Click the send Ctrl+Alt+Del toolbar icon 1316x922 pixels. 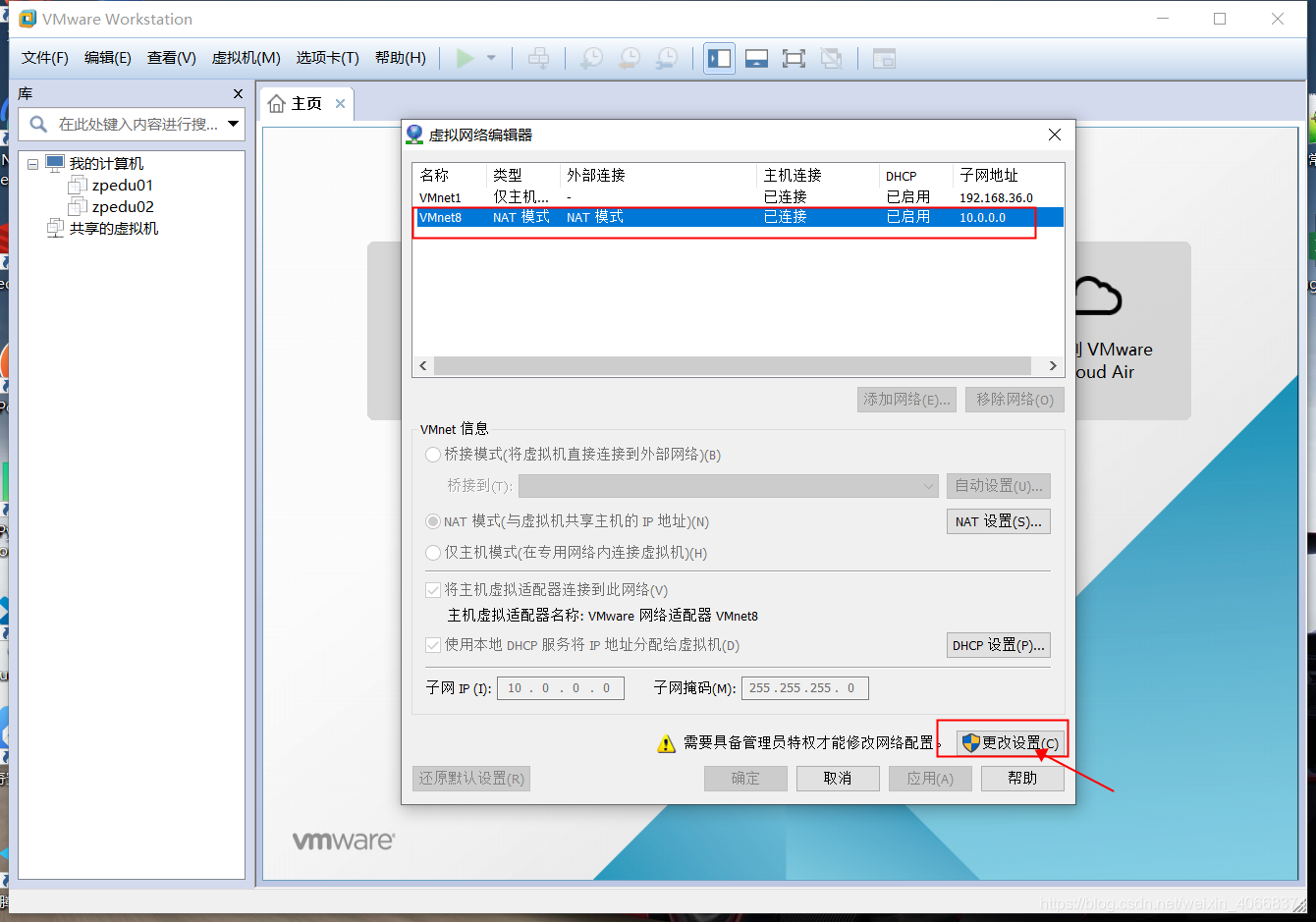538,59
